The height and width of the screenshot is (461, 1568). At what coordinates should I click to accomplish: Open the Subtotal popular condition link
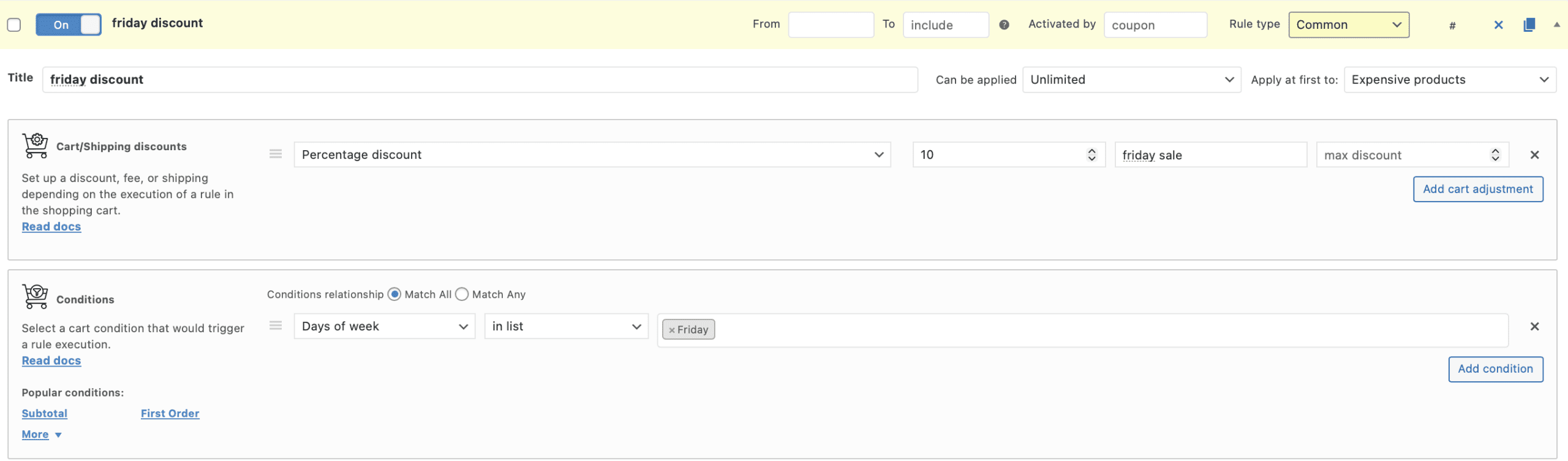tap(45, 414)
